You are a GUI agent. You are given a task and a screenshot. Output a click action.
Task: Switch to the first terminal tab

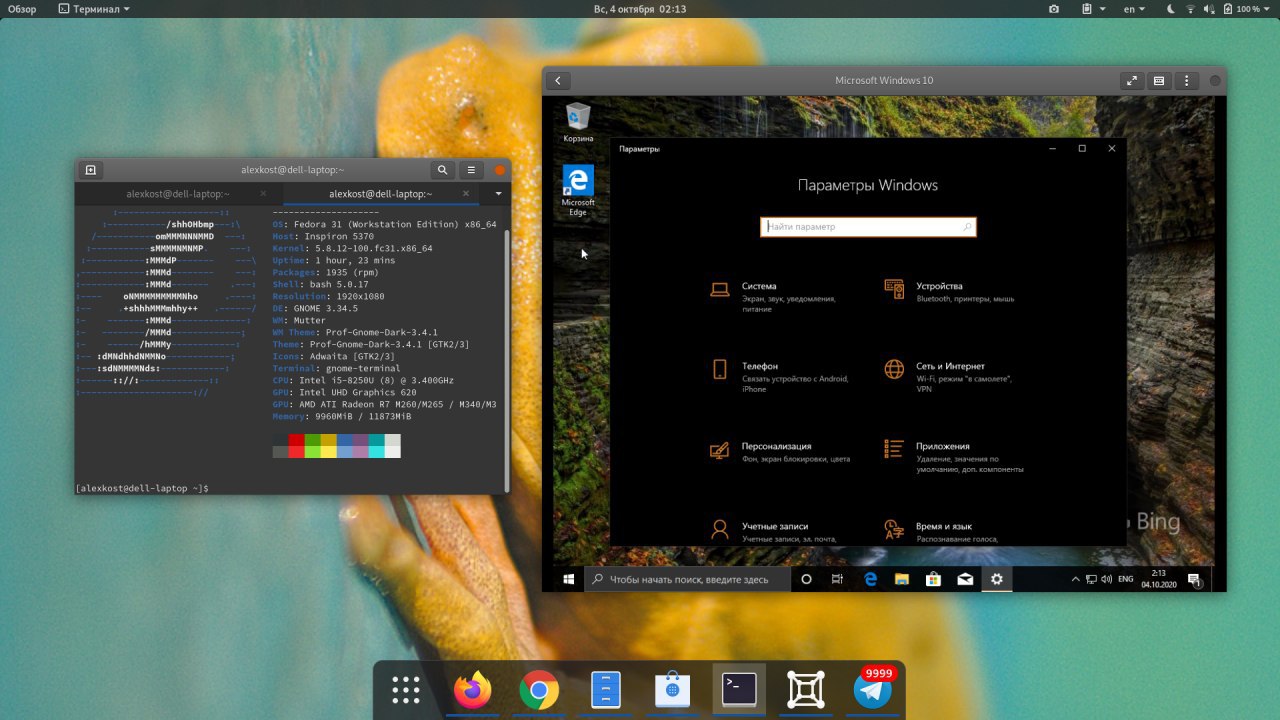(x=178, y=194)
